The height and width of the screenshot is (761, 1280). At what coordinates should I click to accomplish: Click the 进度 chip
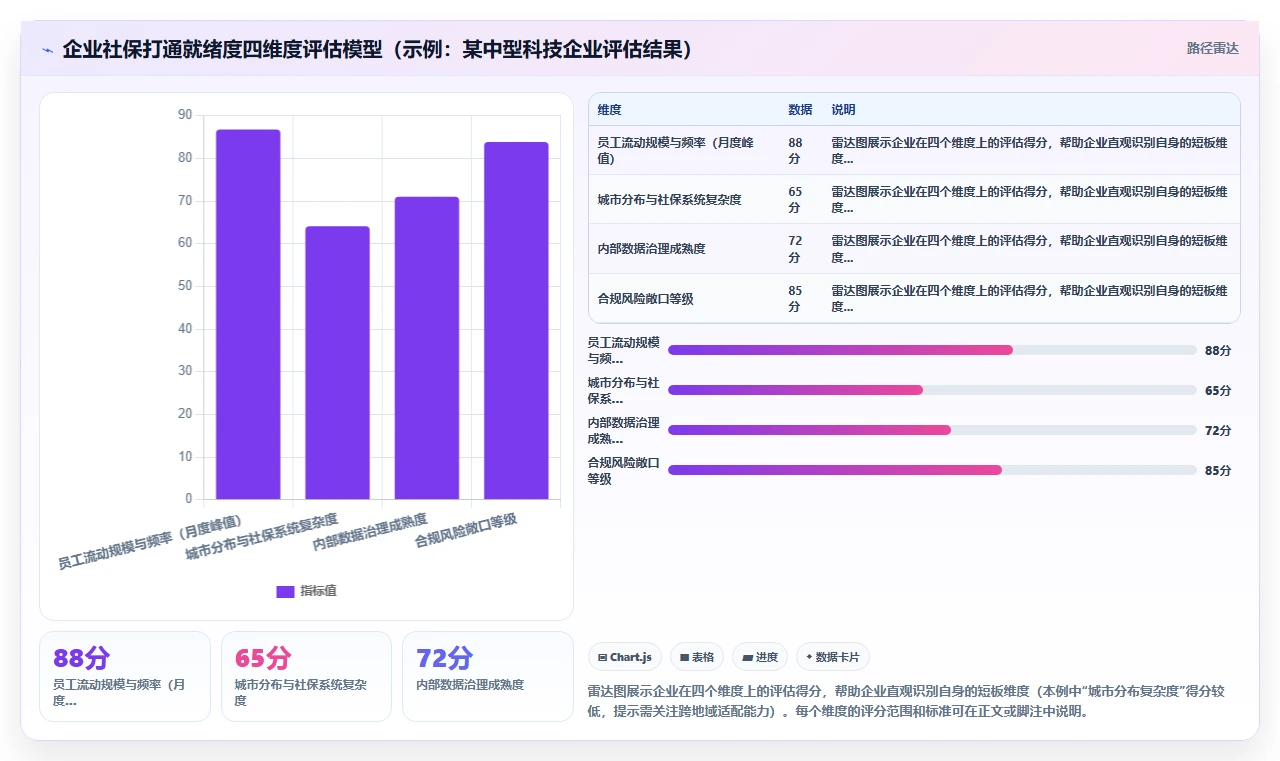760,657
